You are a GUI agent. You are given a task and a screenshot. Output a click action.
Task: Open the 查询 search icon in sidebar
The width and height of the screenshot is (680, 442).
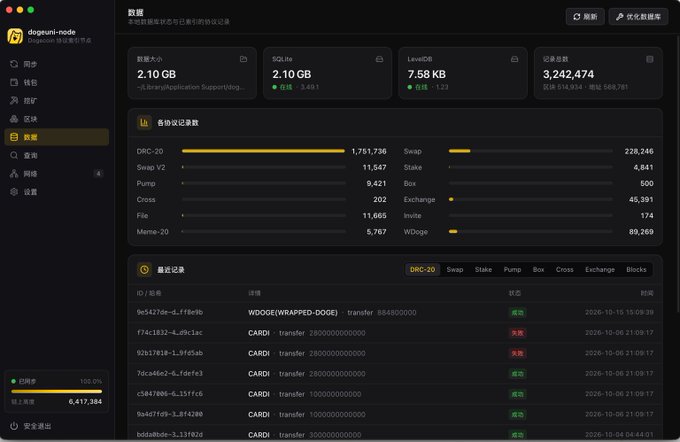(x=14, y=155)
